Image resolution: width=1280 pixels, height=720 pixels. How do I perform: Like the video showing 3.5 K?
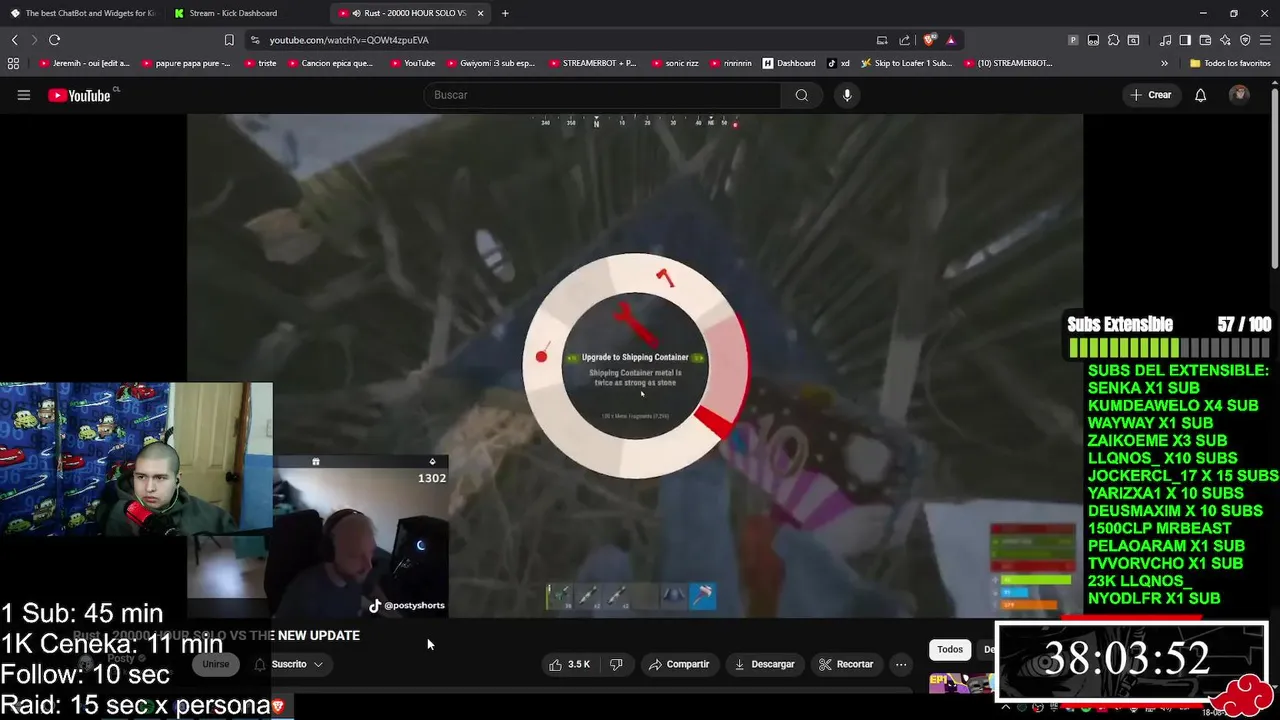[569, 664]
